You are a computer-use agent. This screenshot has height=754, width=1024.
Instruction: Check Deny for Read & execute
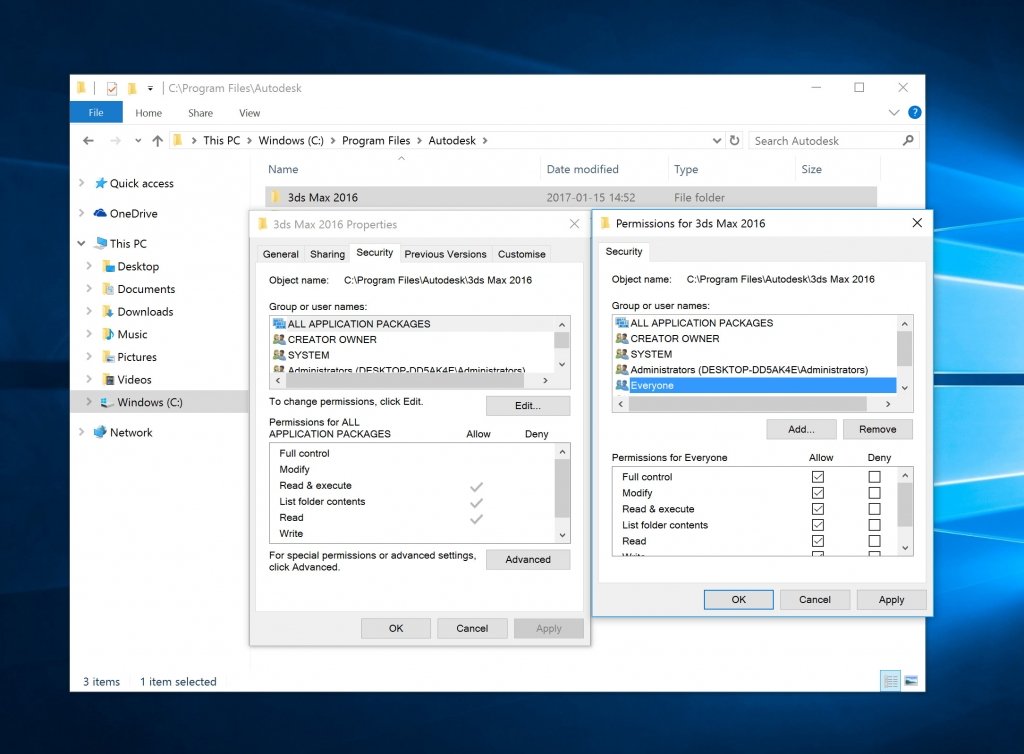(874, 509)
